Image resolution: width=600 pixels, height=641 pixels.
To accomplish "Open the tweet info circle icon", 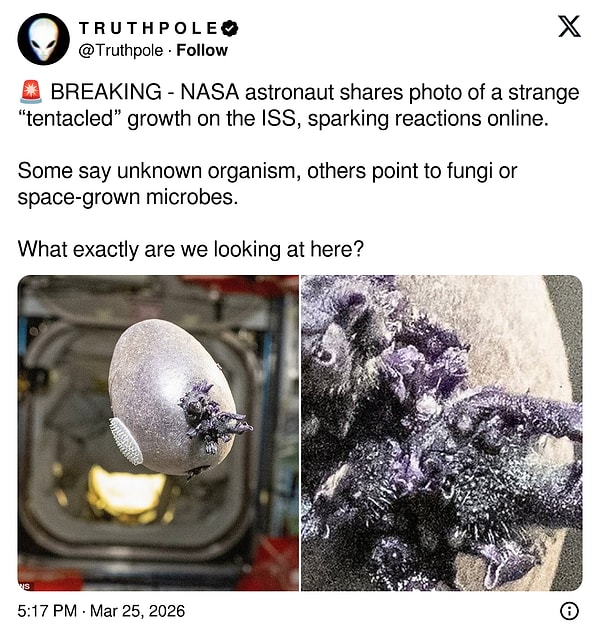I will tap(569, 611).
